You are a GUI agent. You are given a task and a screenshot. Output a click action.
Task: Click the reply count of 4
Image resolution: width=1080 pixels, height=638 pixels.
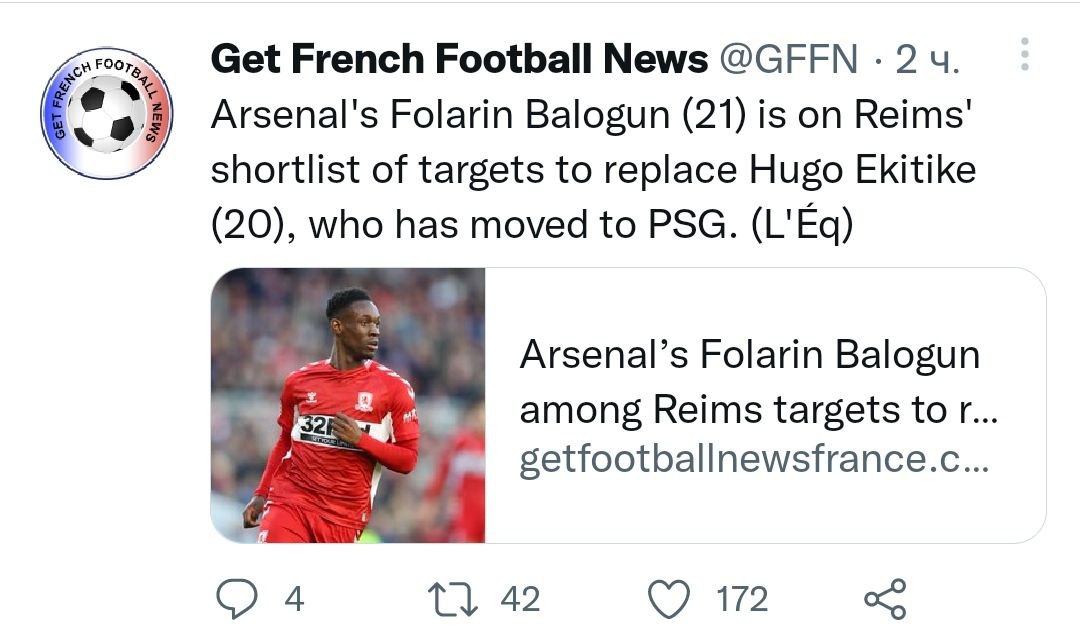293,599
